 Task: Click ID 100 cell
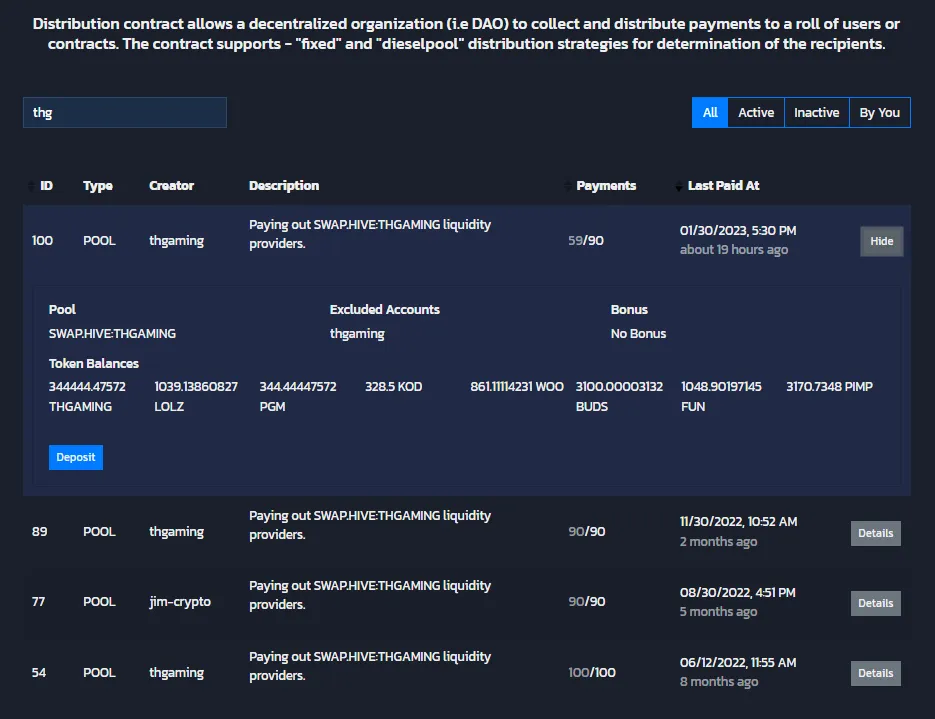pos(42,241)
